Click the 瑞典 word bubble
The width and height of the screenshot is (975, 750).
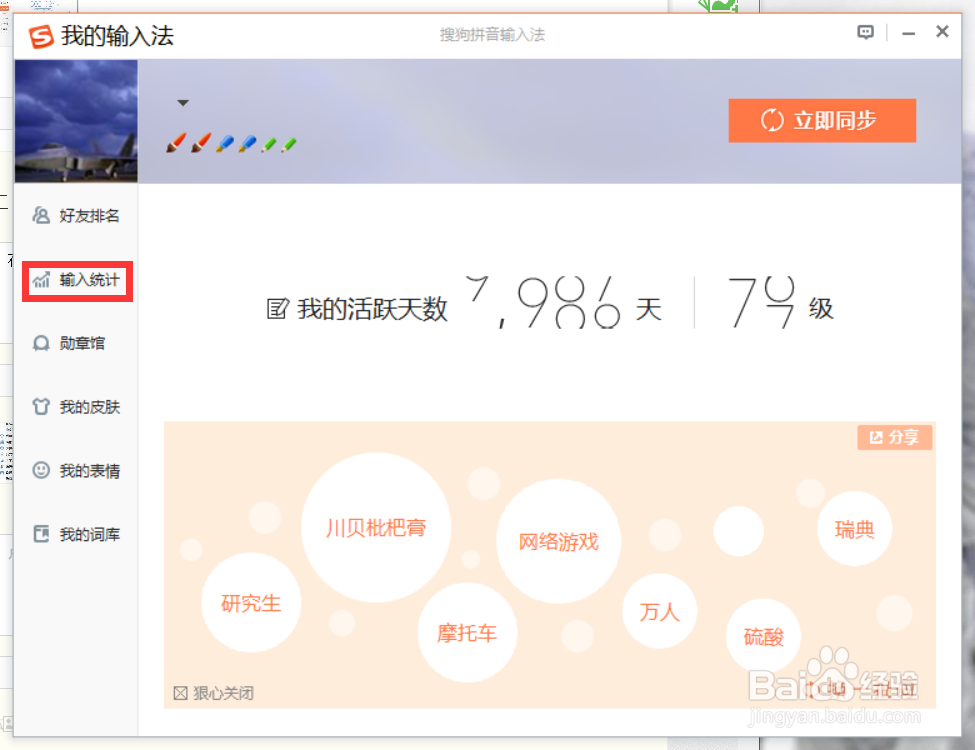[x=854, y=529]
